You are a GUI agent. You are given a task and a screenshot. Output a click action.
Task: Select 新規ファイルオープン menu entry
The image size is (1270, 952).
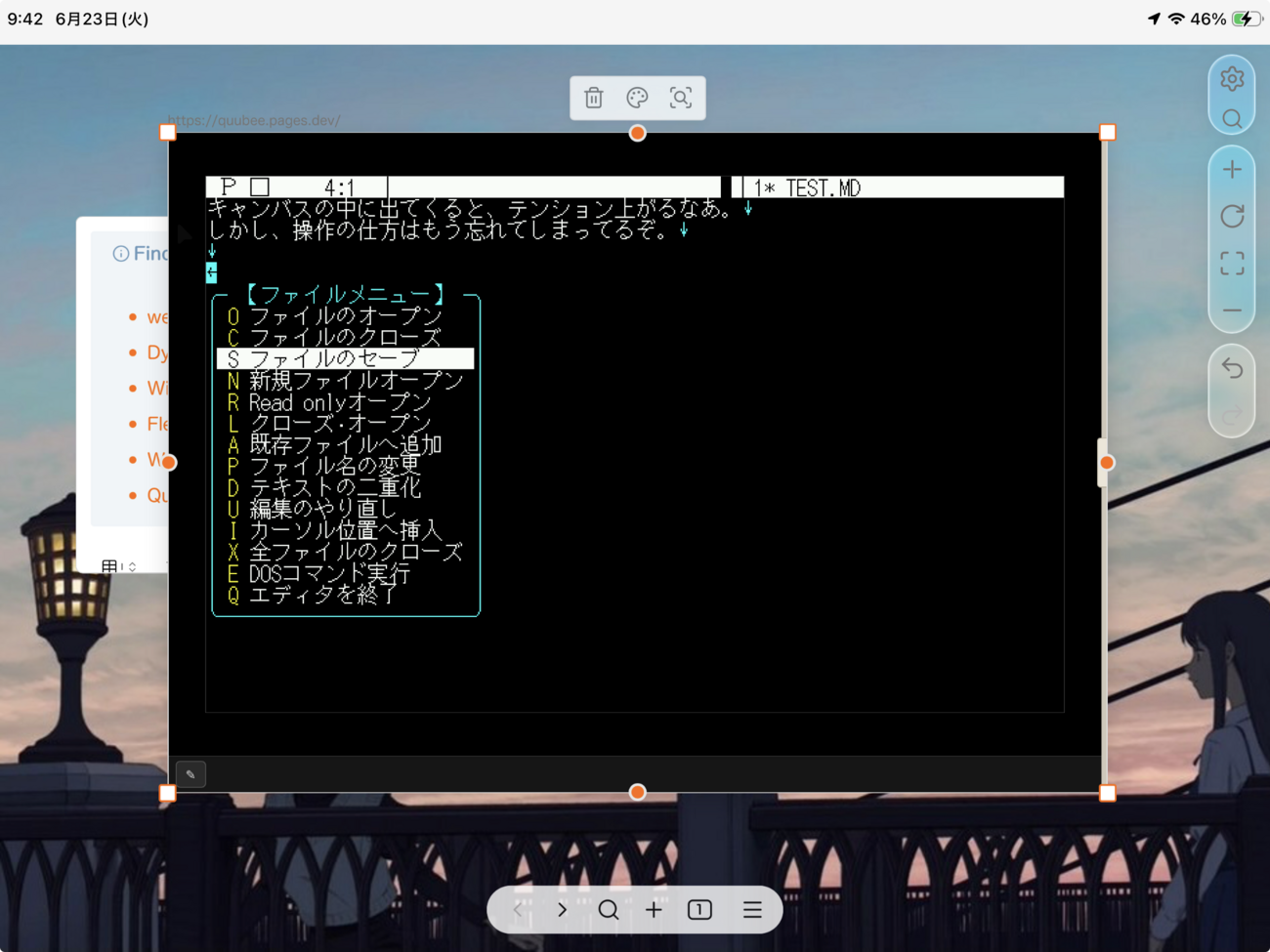[346, 381]
